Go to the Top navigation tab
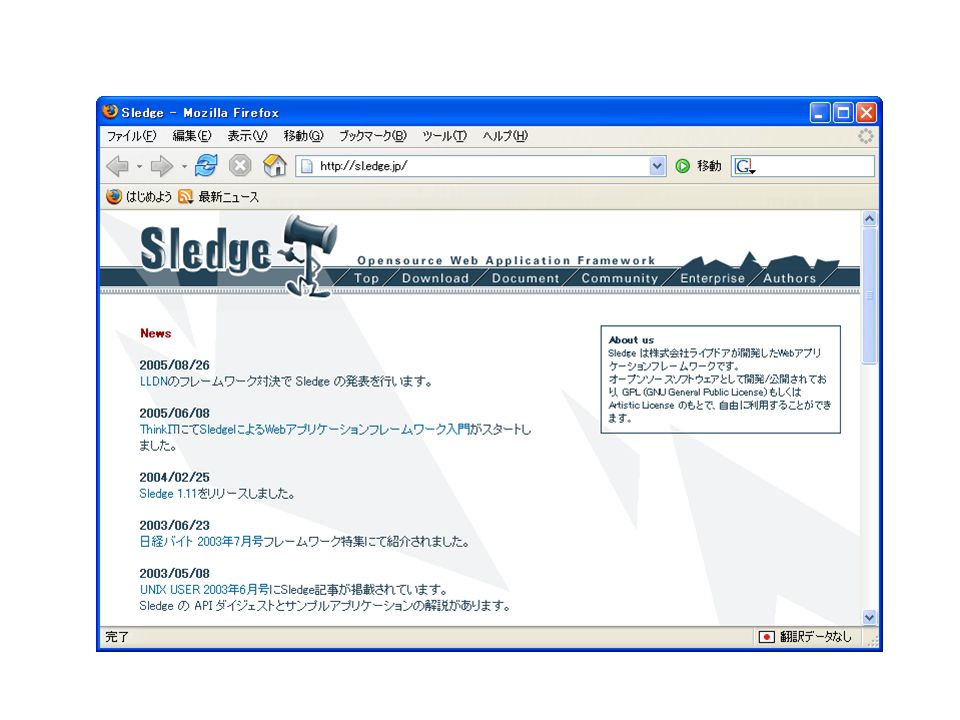 (366, 278)
